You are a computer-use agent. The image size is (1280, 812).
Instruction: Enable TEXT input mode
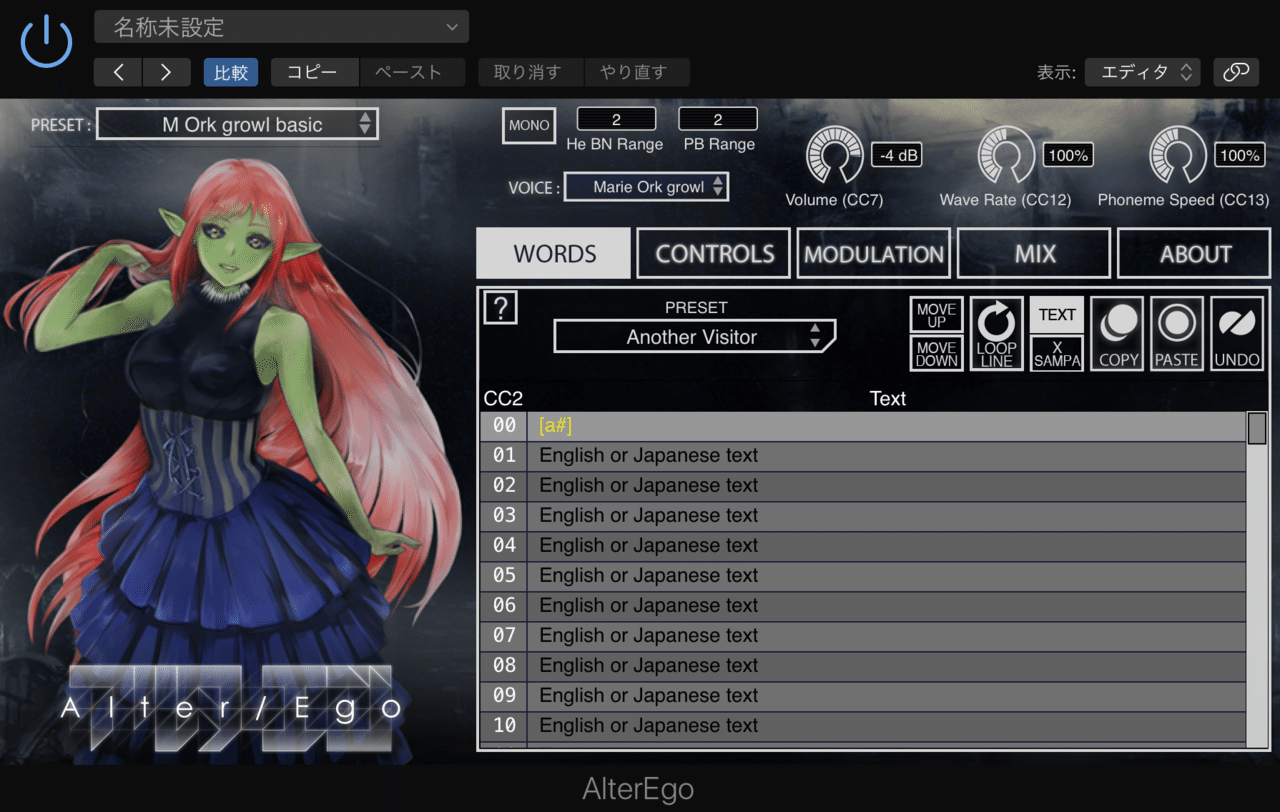point(1056,314)
